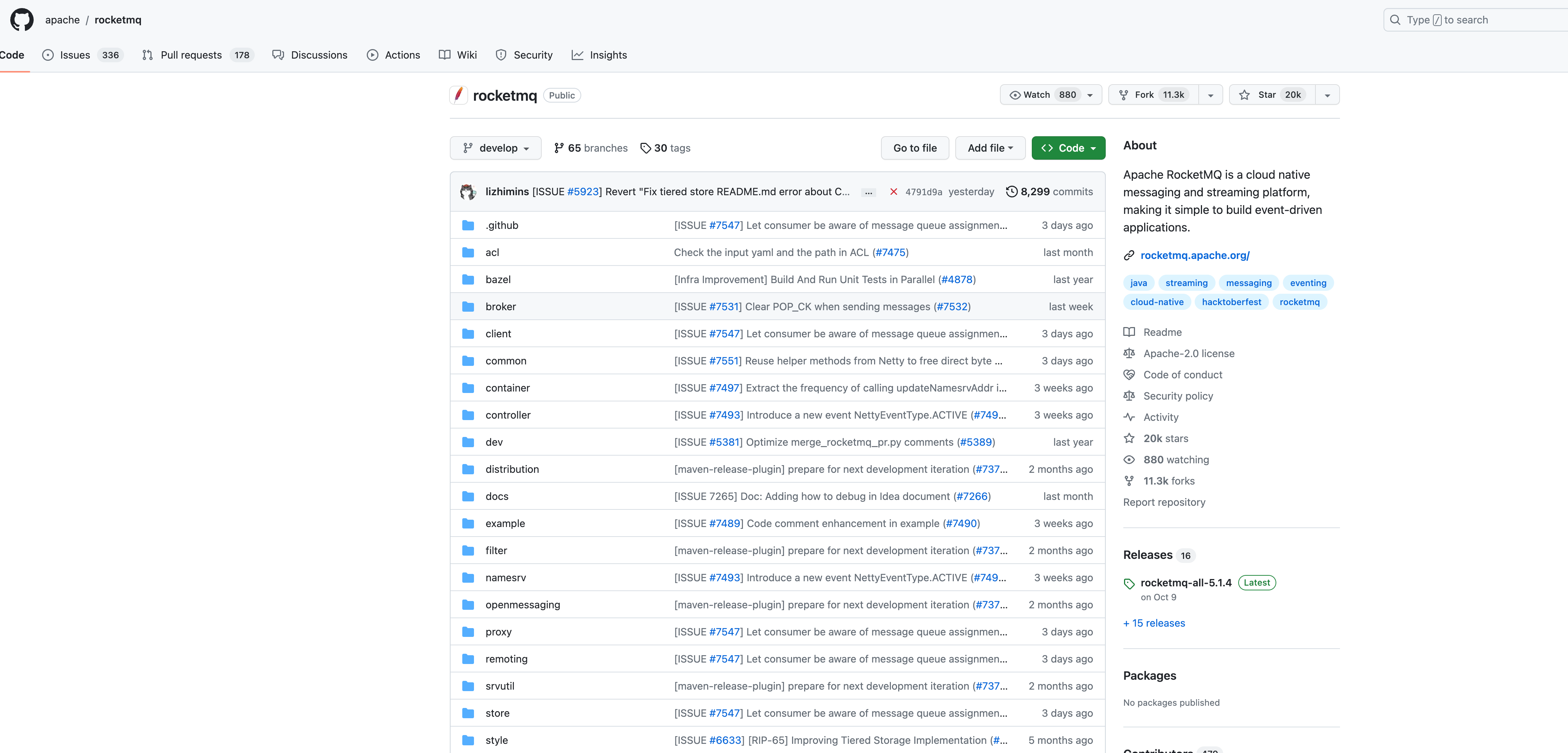
Task: Open the Security tab
Action: click(x=524, y=55)
